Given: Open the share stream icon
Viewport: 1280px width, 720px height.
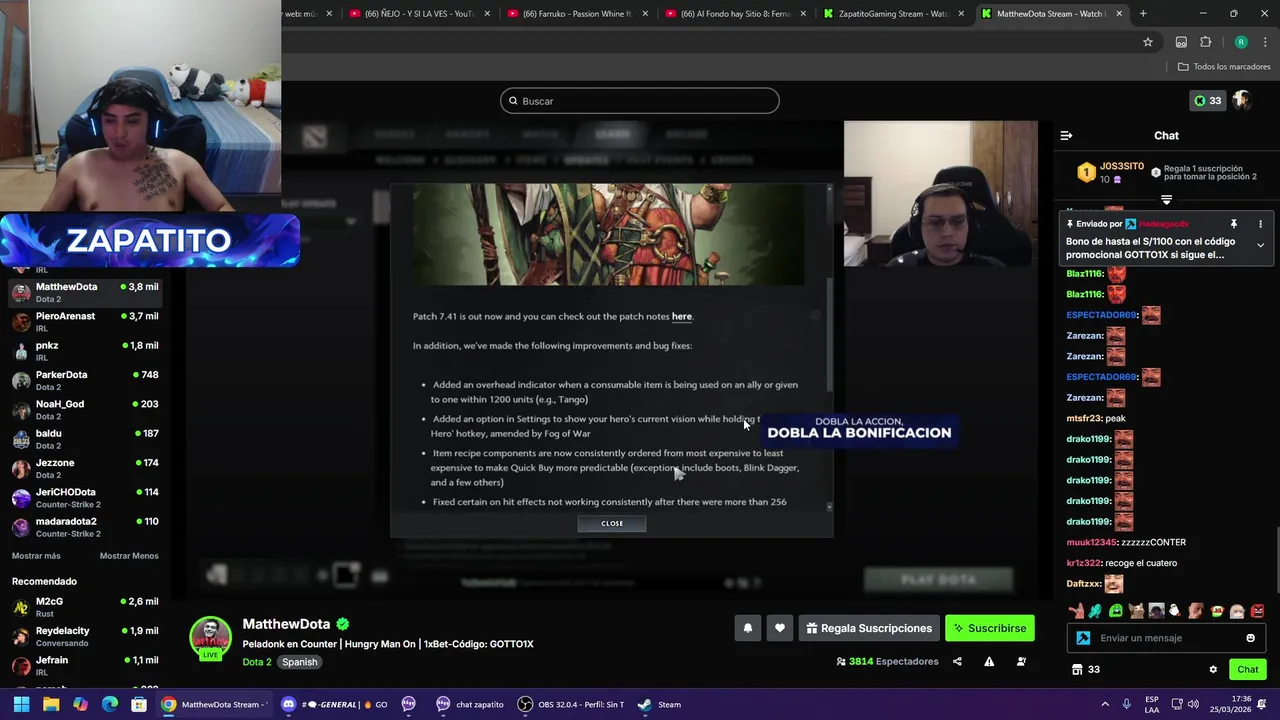Looking at the screenshot, I should click(957, 661).
